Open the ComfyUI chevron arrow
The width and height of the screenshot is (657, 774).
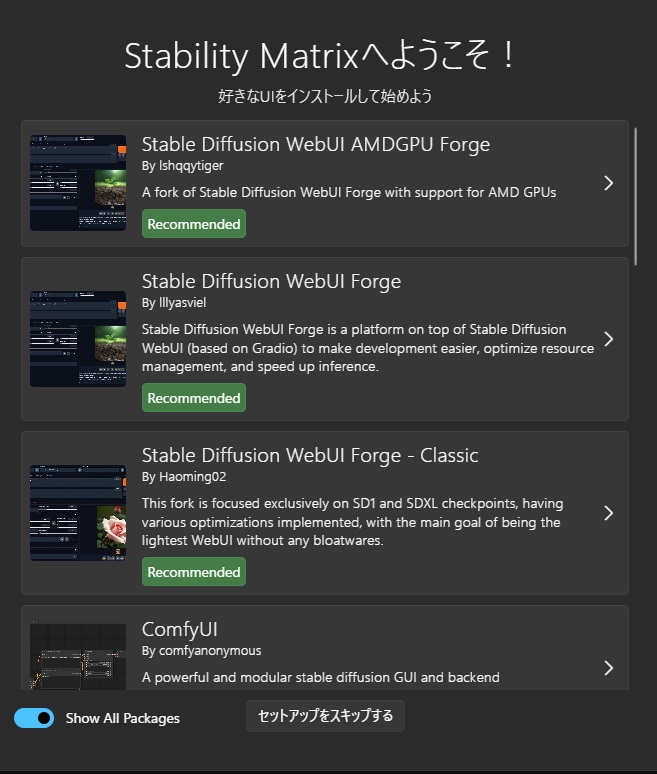pos(609,668)
